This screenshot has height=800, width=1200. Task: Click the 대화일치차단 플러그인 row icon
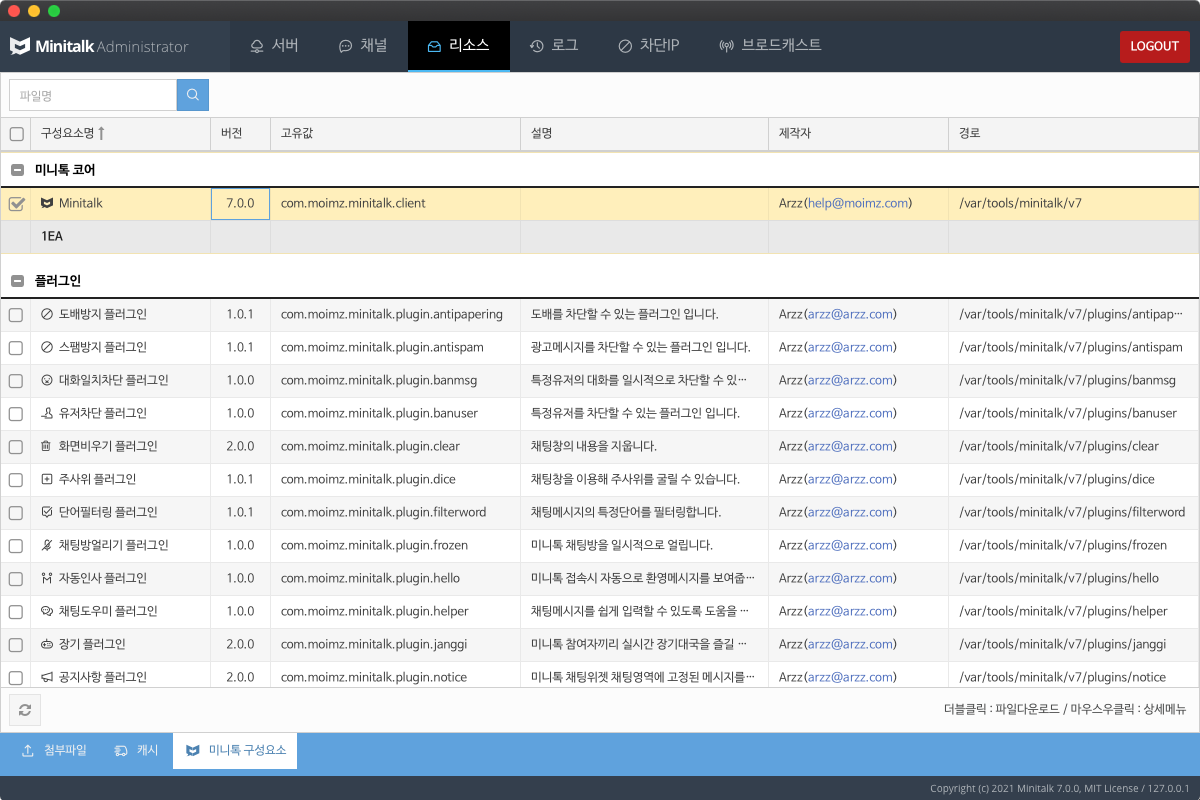47,380
